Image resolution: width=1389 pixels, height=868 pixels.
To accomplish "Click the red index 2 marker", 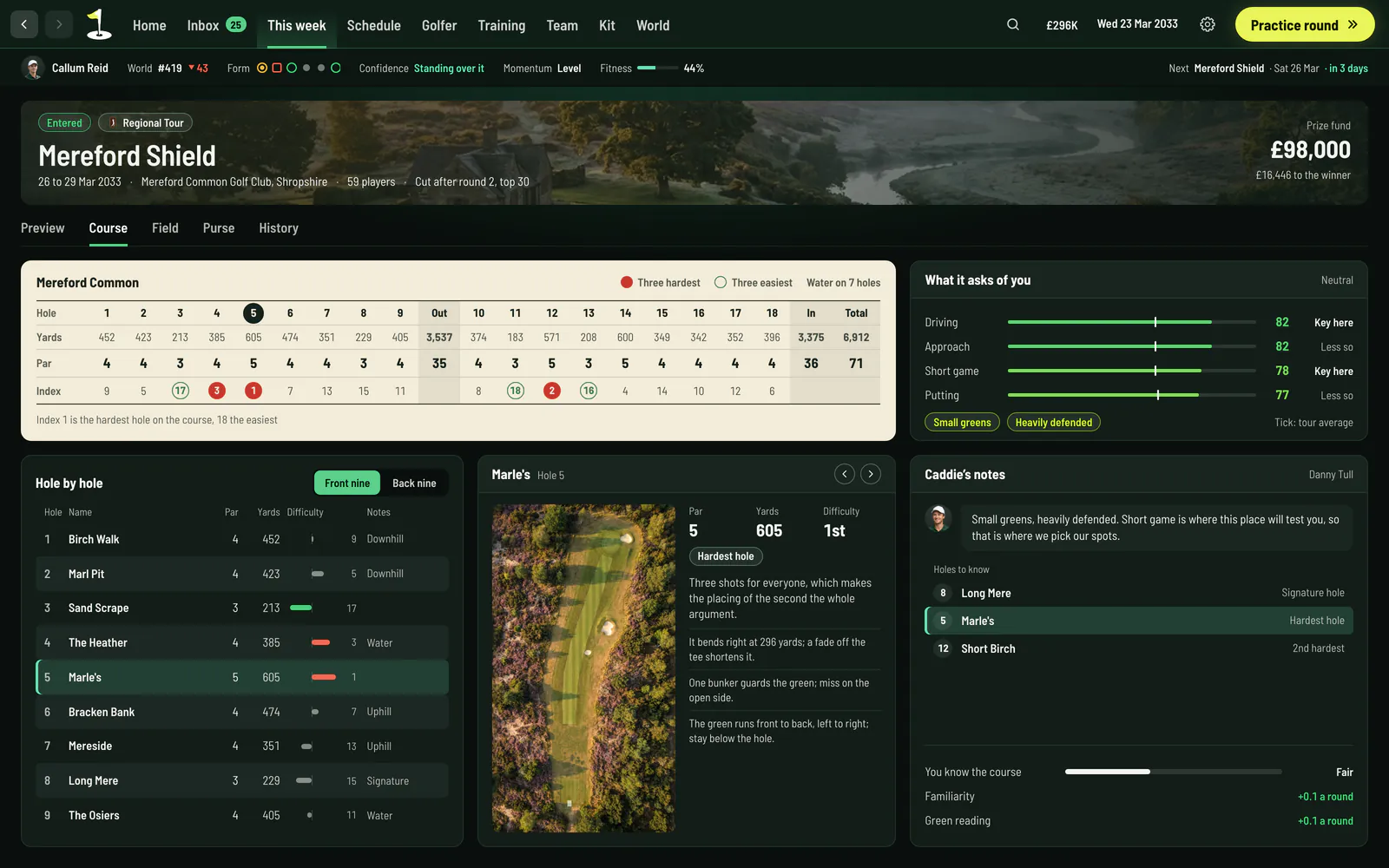I will click(551, 391).
